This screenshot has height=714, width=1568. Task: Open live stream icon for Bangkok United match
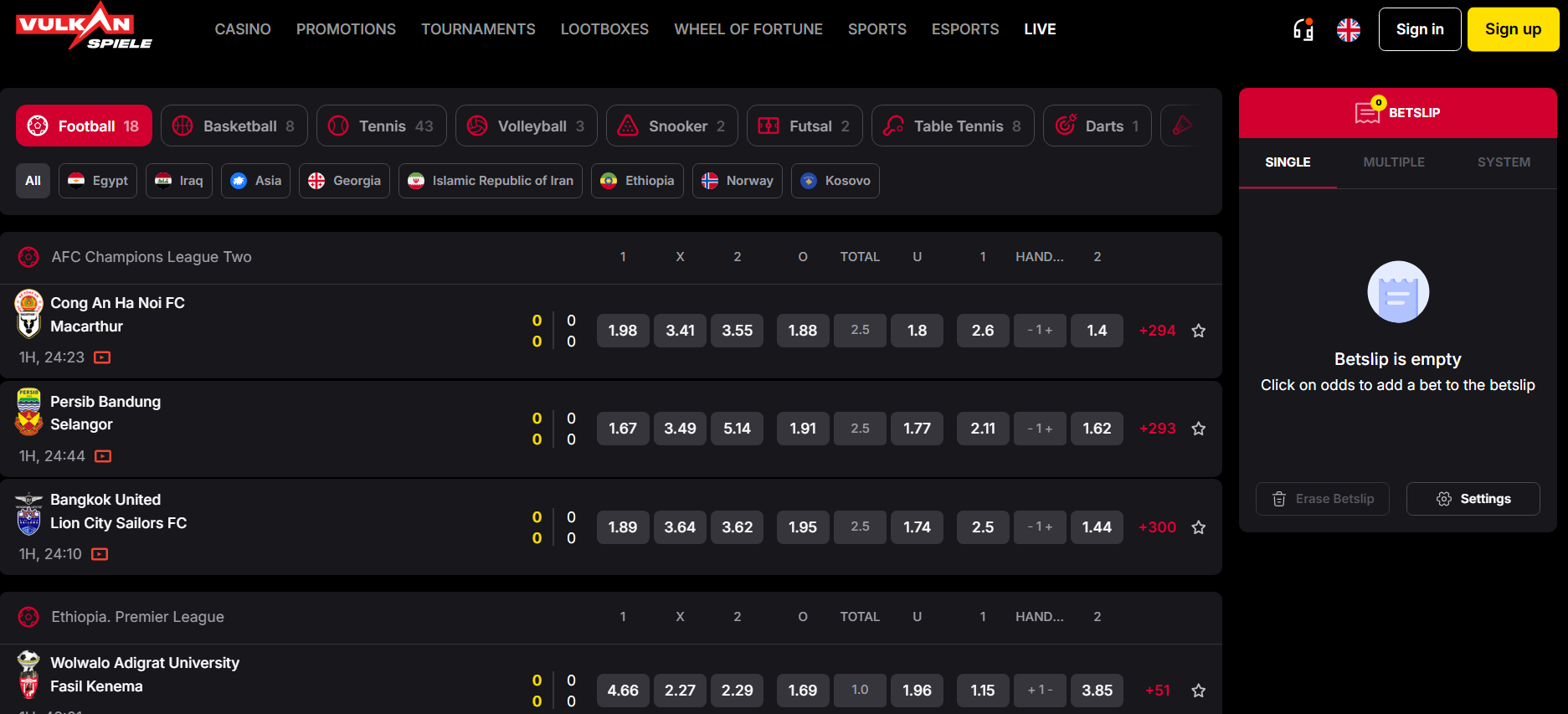[100, 554]
